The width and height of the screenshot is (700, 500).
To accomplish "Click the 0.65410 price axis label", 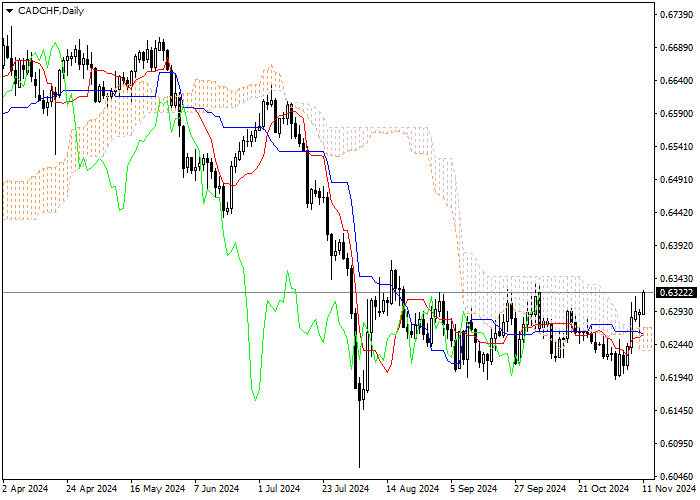I will (x=676, y=146).
